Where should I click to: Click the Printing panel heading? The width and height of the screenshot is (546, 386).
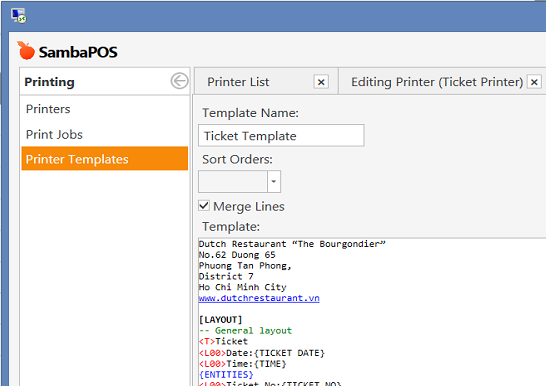click(x=49, y=82)
